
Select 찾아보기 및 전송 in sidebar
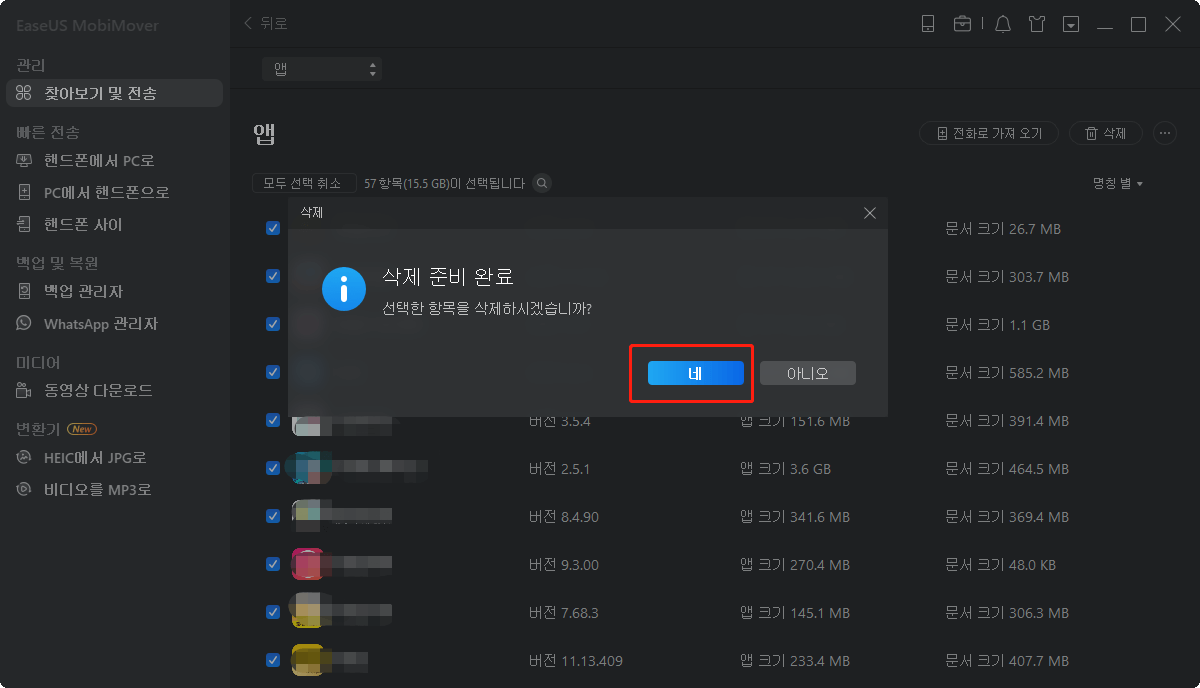pos(114,93)
